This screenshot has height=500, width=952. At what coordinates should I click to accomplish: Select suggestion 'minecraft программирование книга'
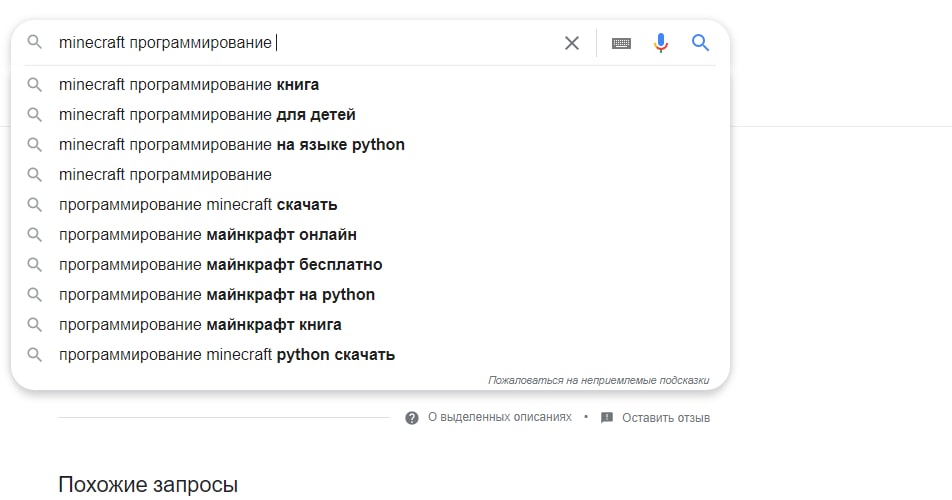tap(370, 84)
